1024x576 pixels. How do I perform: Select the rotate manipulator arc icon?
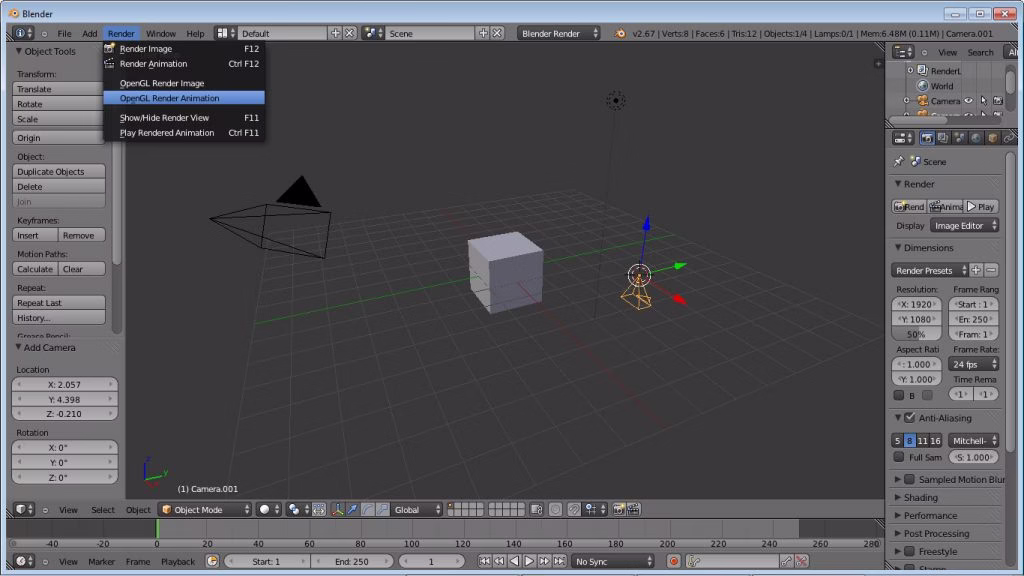(x=367, y=509)
